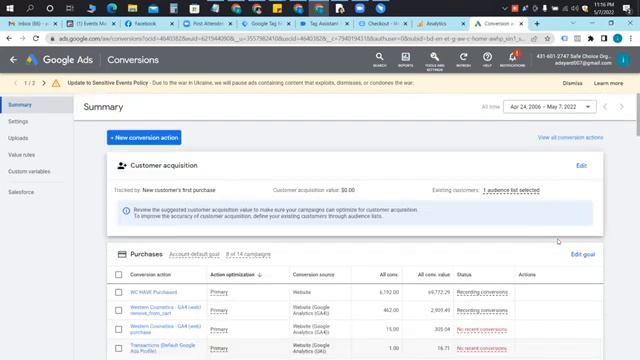
Task: Sort by Action optimization column
Action: point(236,275)
